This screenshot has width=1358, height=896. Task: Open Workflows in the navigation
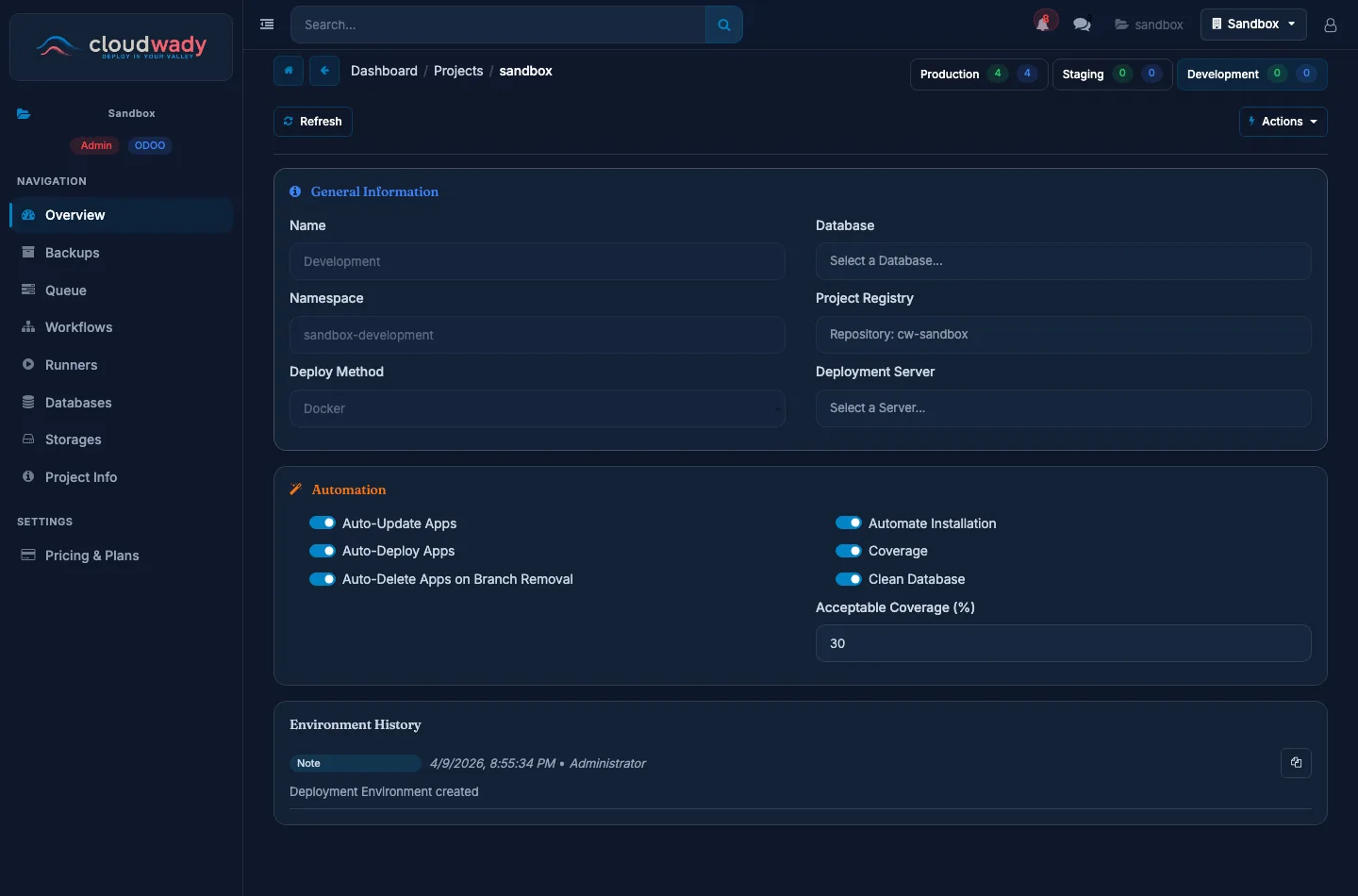(121, 327)
